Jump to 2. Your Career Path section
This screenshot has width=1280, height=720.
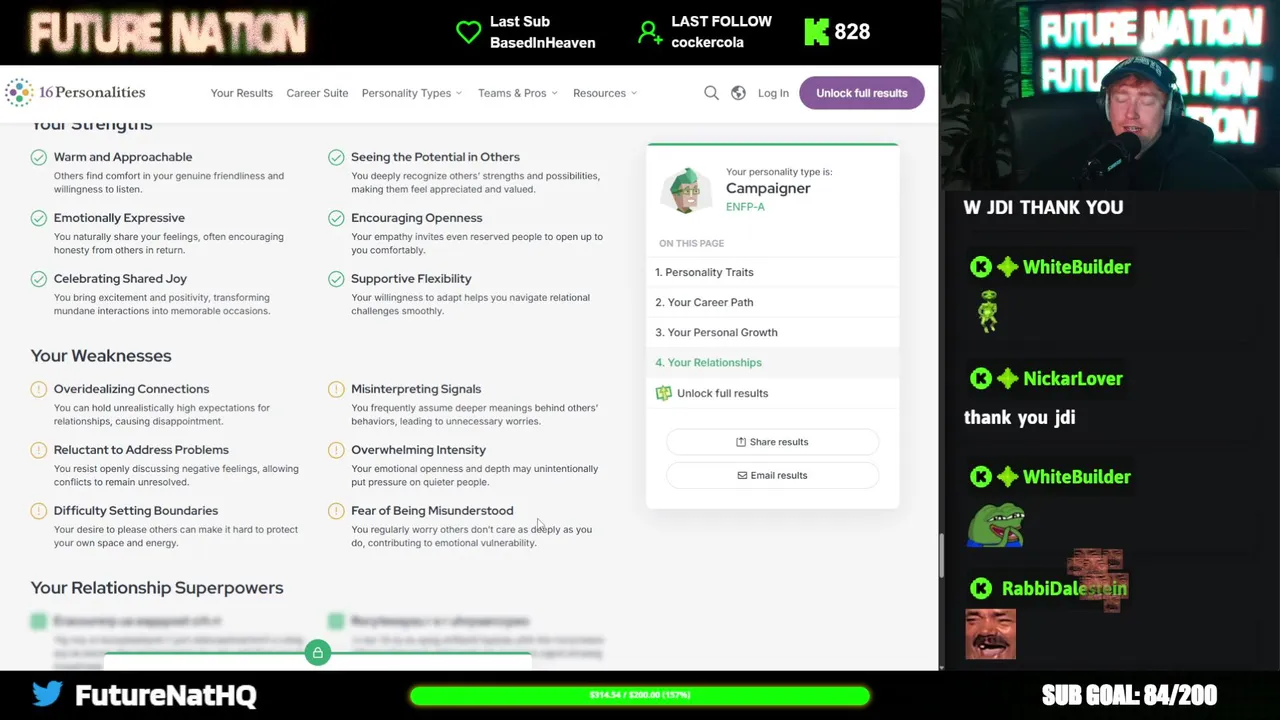tap(772, 302)
